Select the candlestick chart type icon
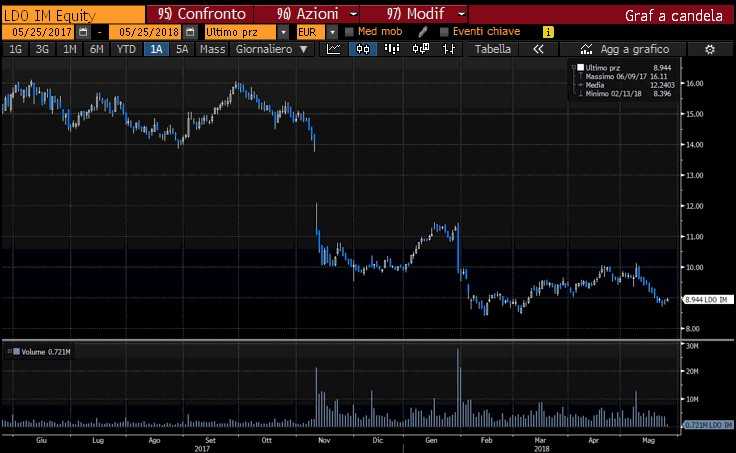This screenshot has width=736, height=453. click(x=363, y=49)
